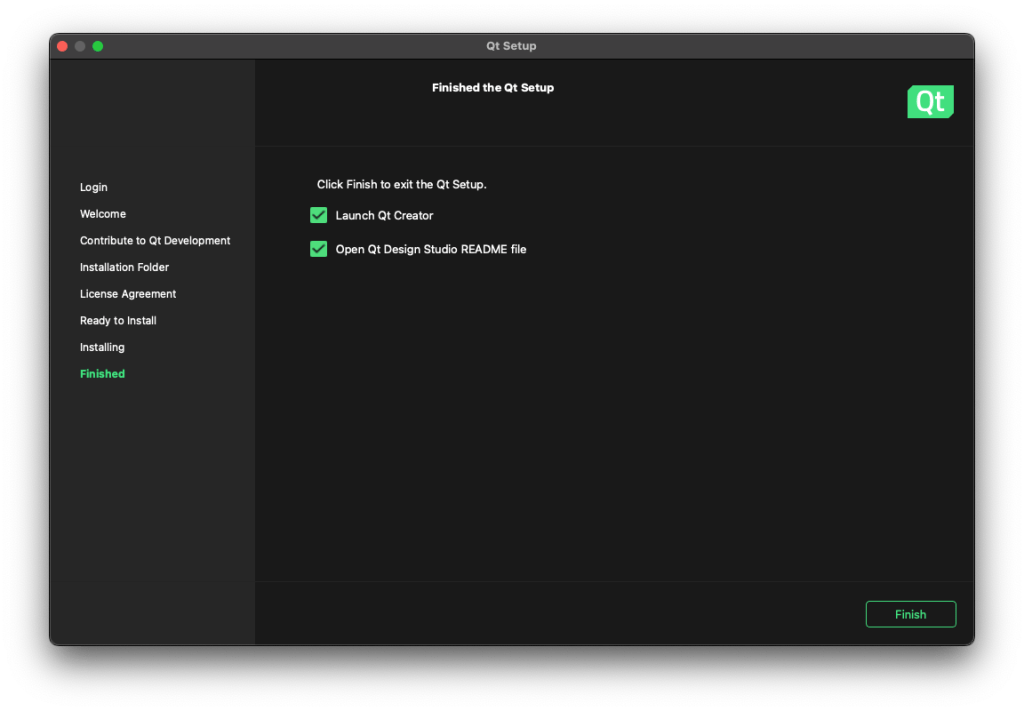Choose the Installation Folder step

click(x=124, y=268)
